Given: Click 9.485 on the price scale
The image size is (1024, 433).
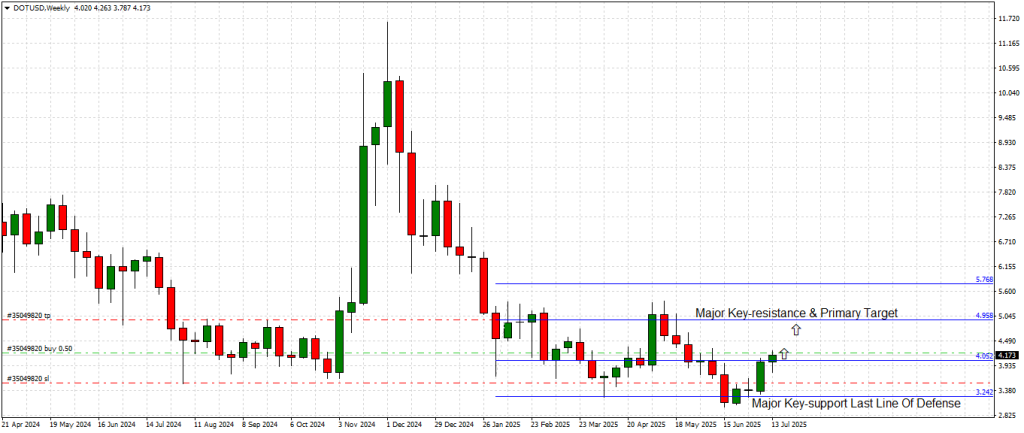Looking at the screenshot, I should point(1009,118).
